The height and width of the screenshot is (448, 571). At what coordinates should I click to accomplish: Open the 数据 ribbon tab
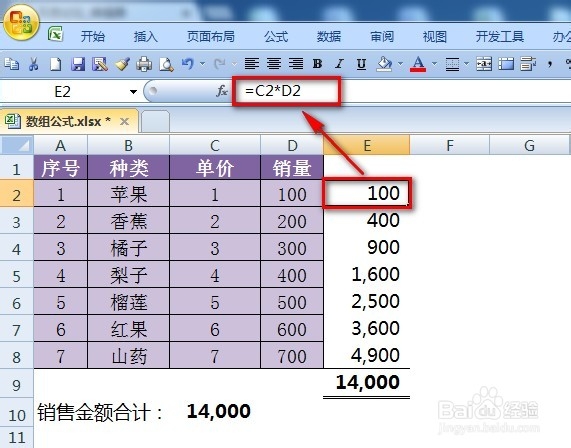click(x=329, y=36)
